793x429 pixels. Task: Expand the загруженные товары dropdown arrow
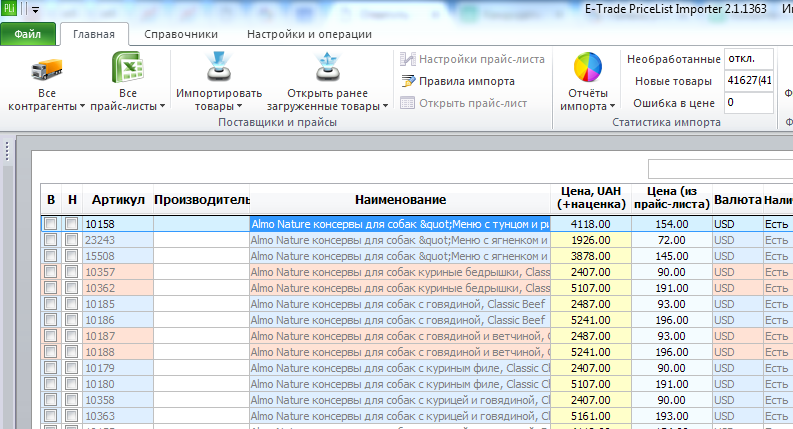[385, 106]
